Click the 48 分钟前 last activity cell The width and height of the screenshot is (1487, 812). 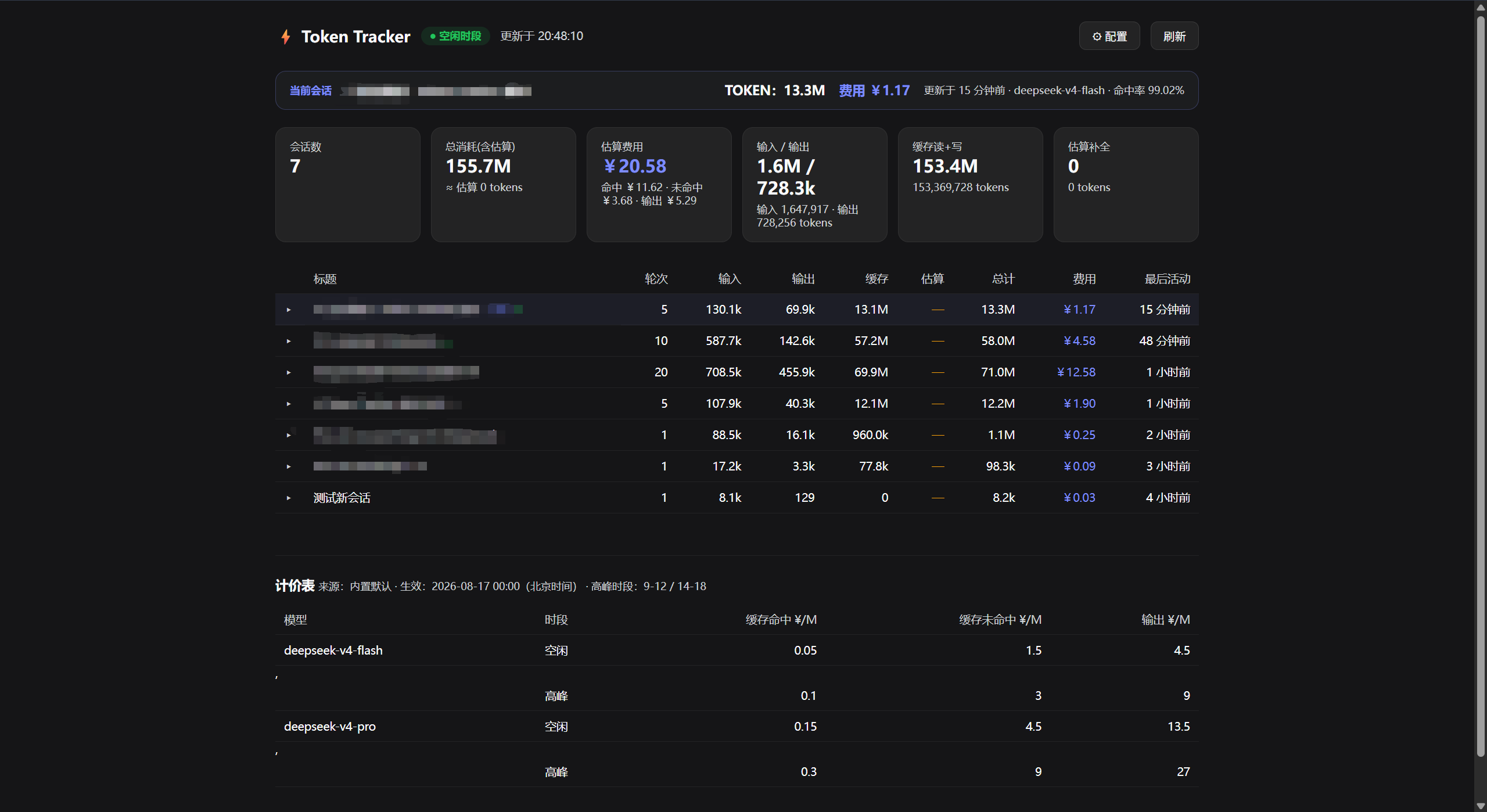[x=1165, y=341]
